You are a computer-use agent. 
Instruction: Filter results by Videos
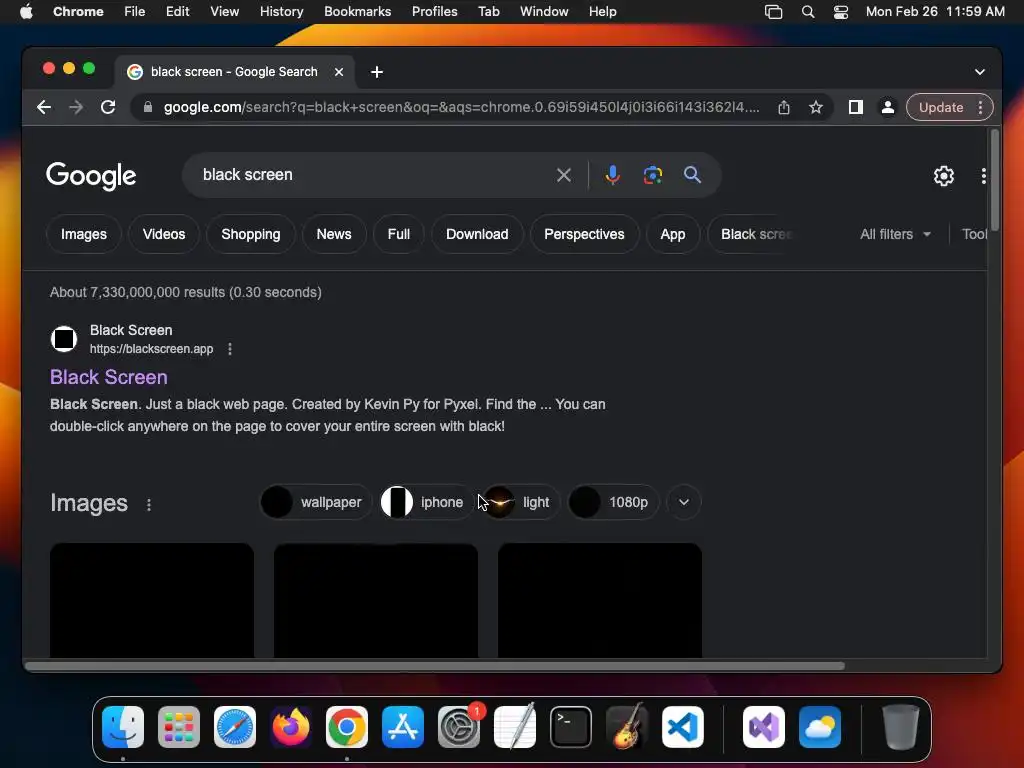point(164,234)
